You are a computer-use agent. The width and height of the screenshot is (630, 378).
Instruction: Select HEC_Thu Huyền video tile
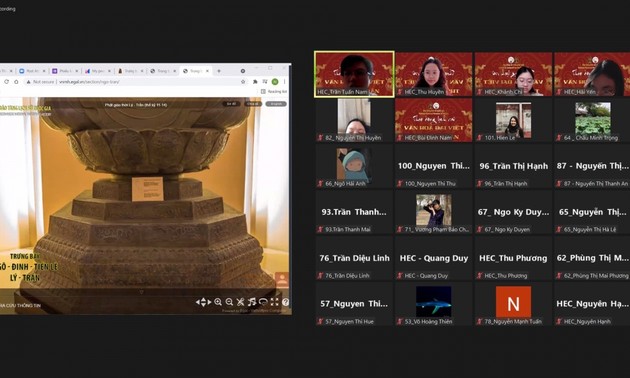pyautogui.click(x=434, y=74)
